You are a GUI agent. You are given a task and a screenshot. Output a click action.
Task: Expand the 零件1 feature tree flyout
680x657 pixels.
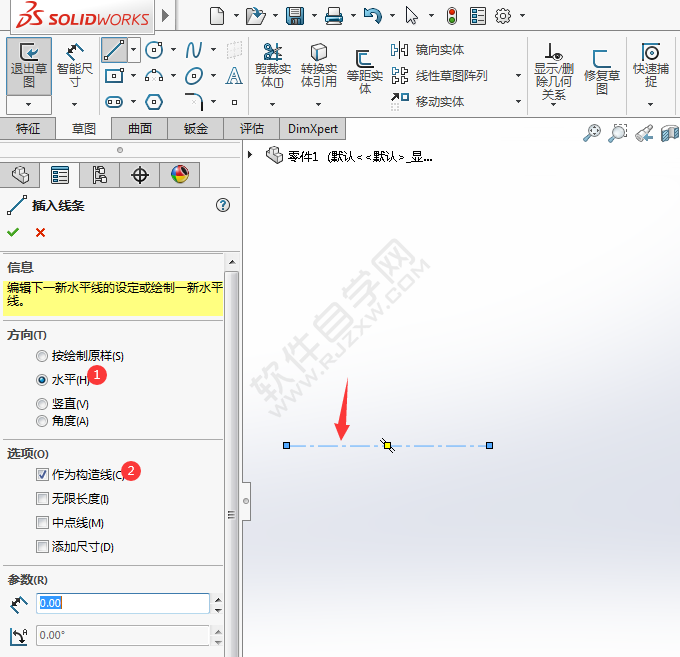(x=250, y=154)
